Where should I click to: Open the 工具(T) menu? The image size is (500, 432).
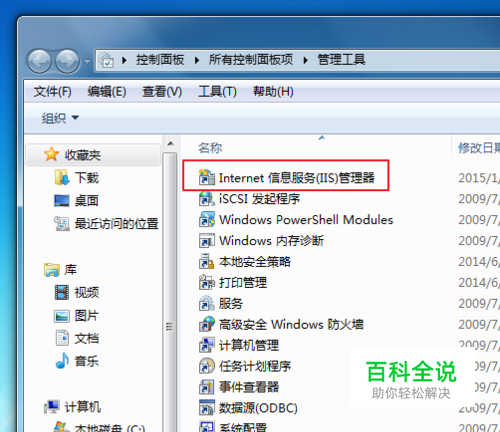tap(217, 91)
